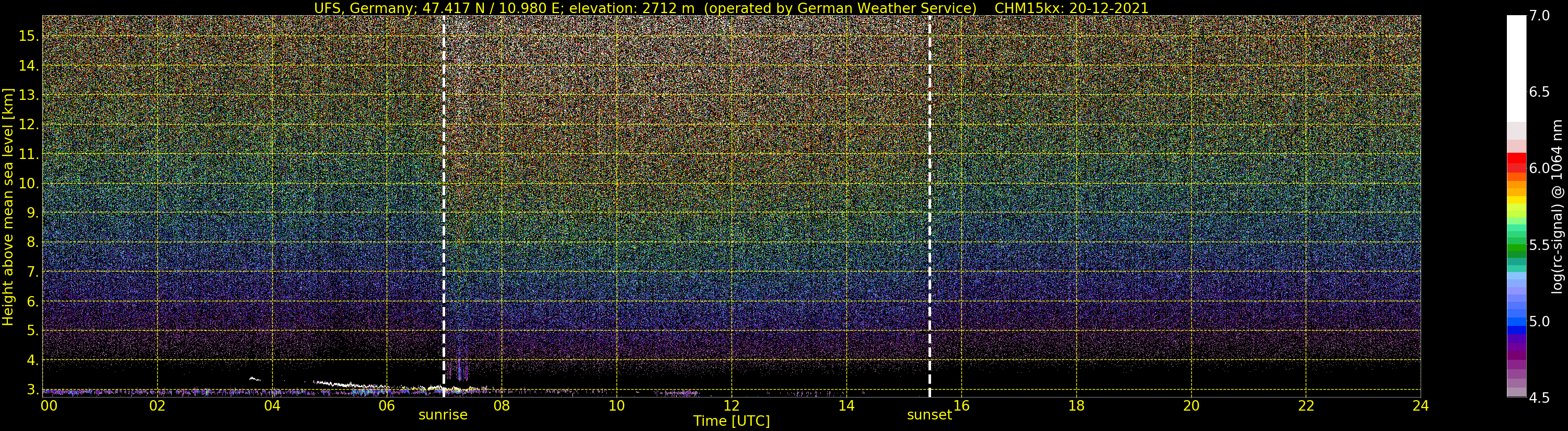Click the '13.' km tick on the height axis
Image resolution: width=1568 pixels, height=431 pixels.
pos(29,95)
